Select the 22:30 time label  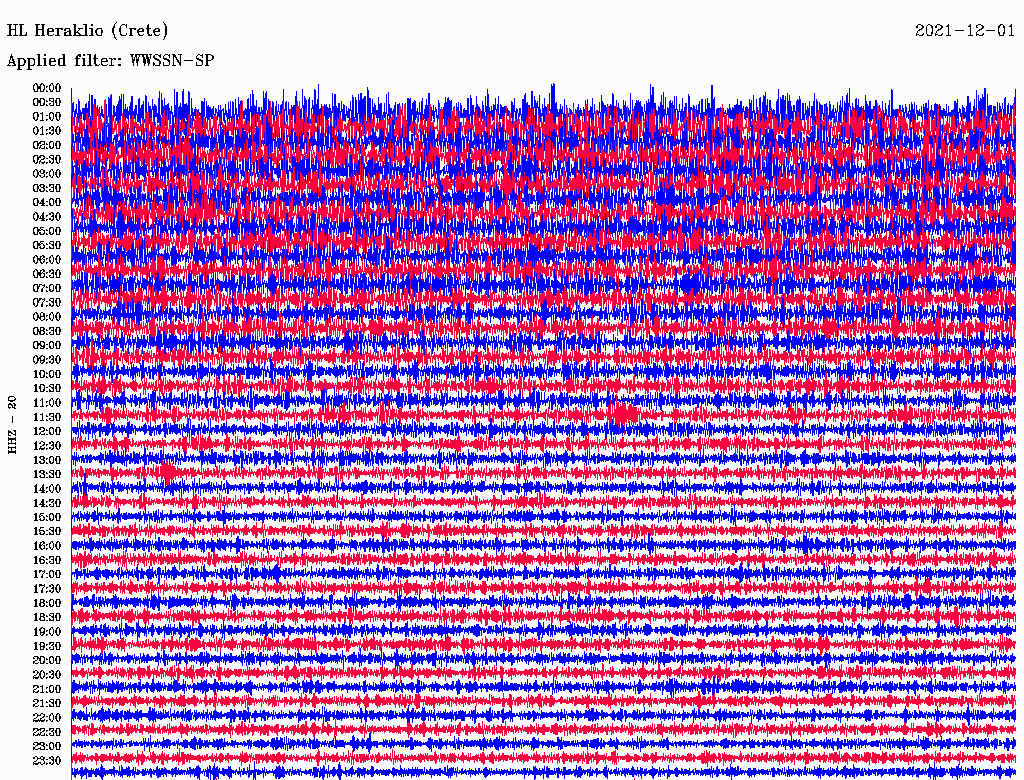[x=46, y=732]
